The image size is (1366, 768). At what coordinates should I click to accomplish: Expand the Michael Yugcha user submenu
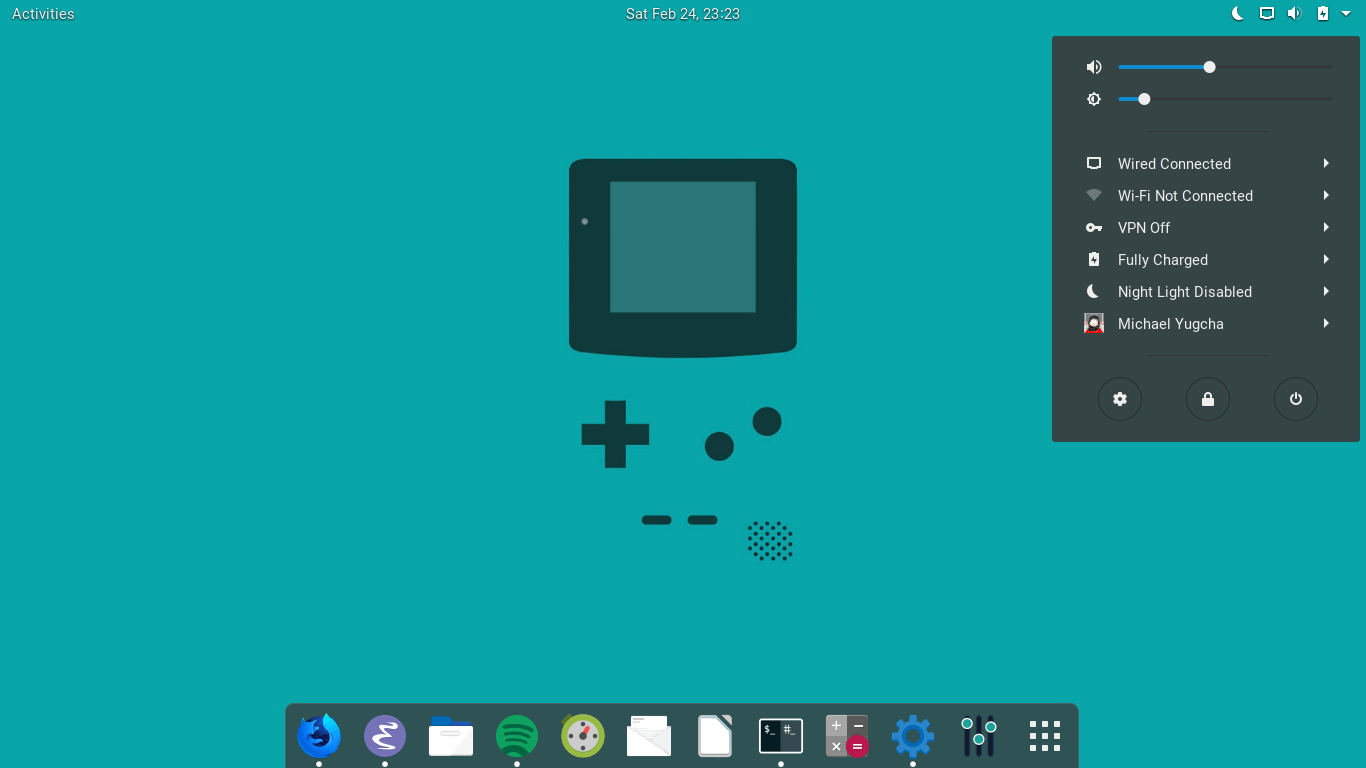(1326, 323)
